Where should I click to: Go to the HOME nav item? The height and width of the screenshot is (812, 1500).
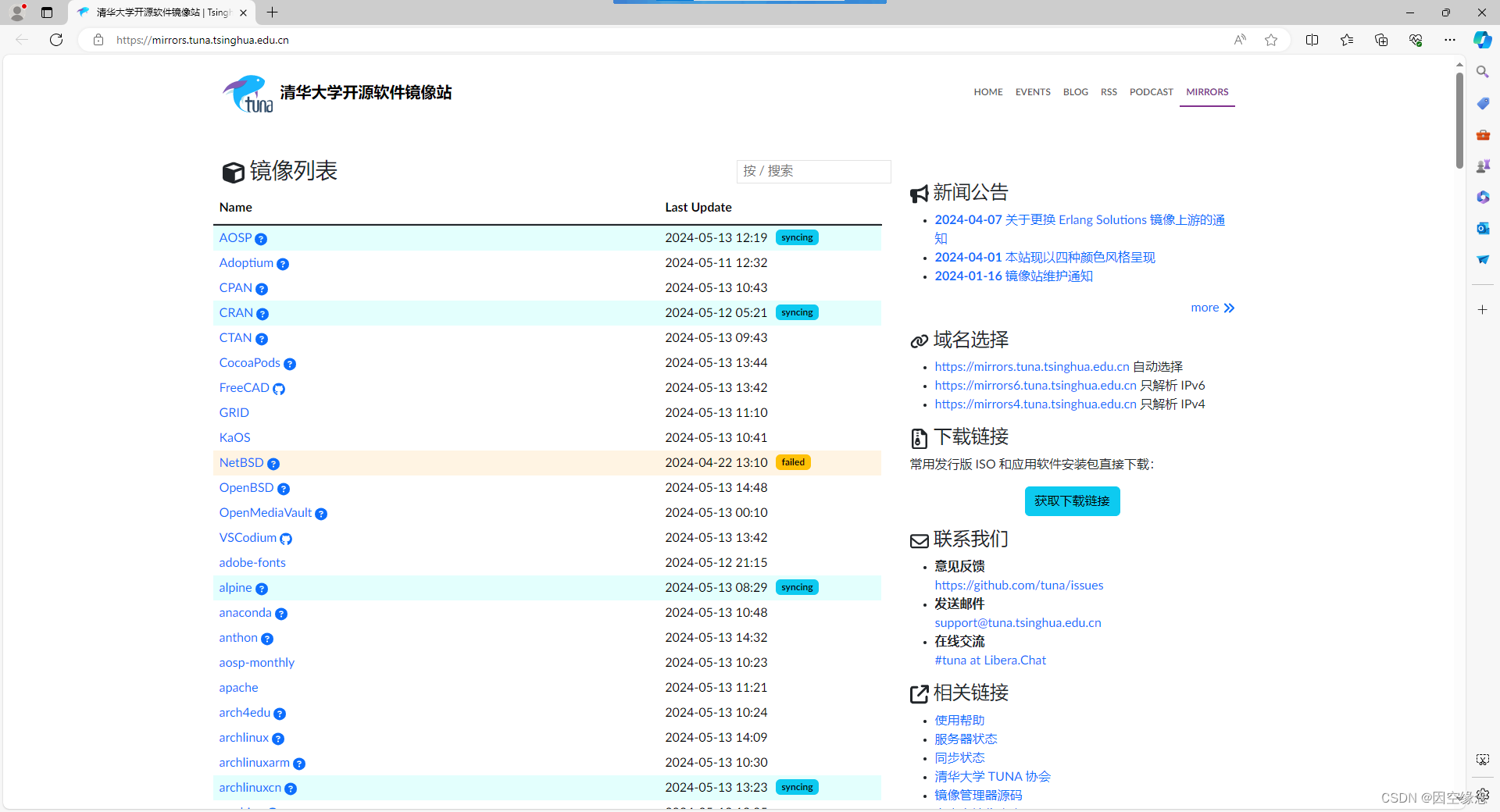tap(988, 92)
